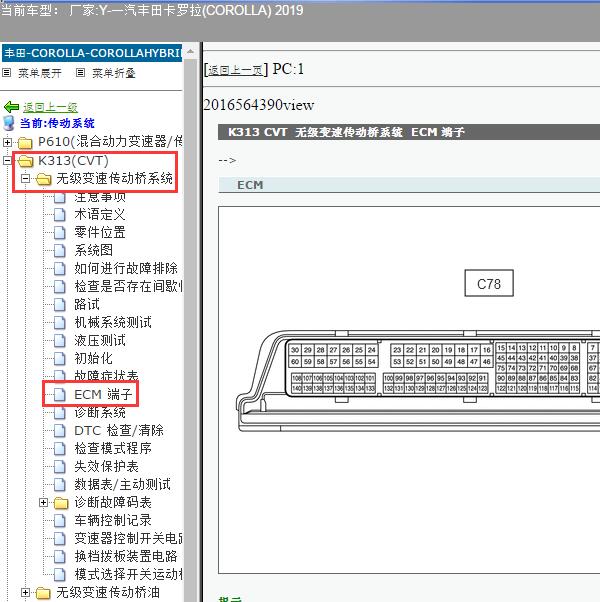This screenshot has height=602, width=600.
Task: Open the 诊断系统 page
Action: pos(100,412)
